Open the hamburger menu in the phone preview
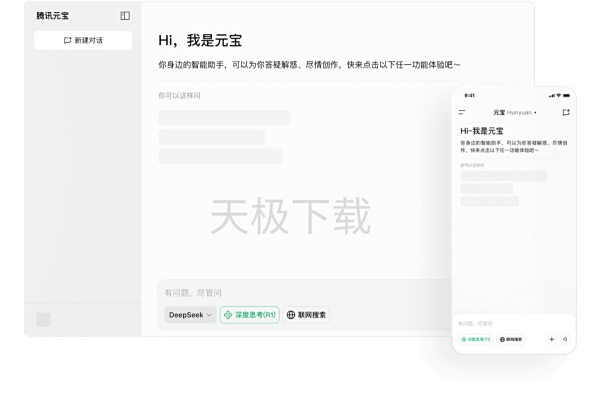The image size is (600, 409). point(462,112)
